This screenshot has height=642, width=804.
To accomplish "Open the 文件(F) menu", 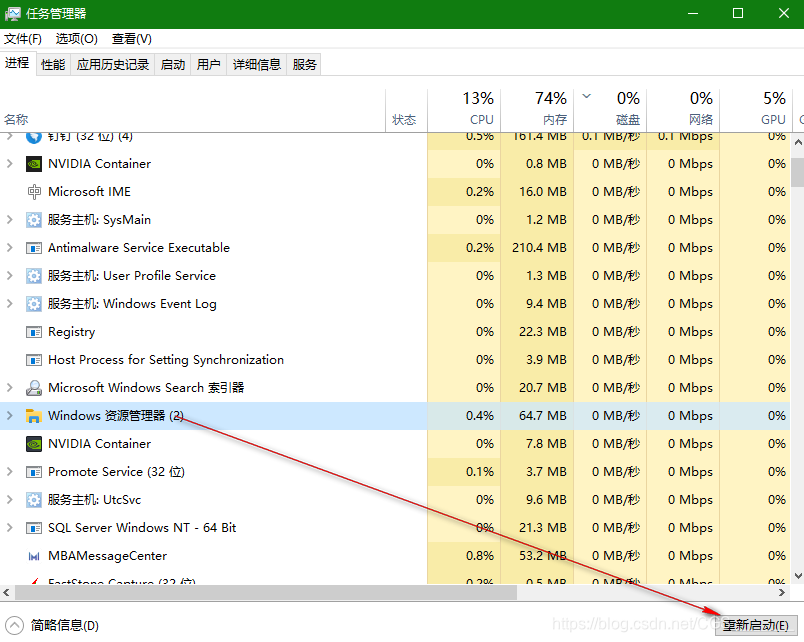I will [23, 39].
